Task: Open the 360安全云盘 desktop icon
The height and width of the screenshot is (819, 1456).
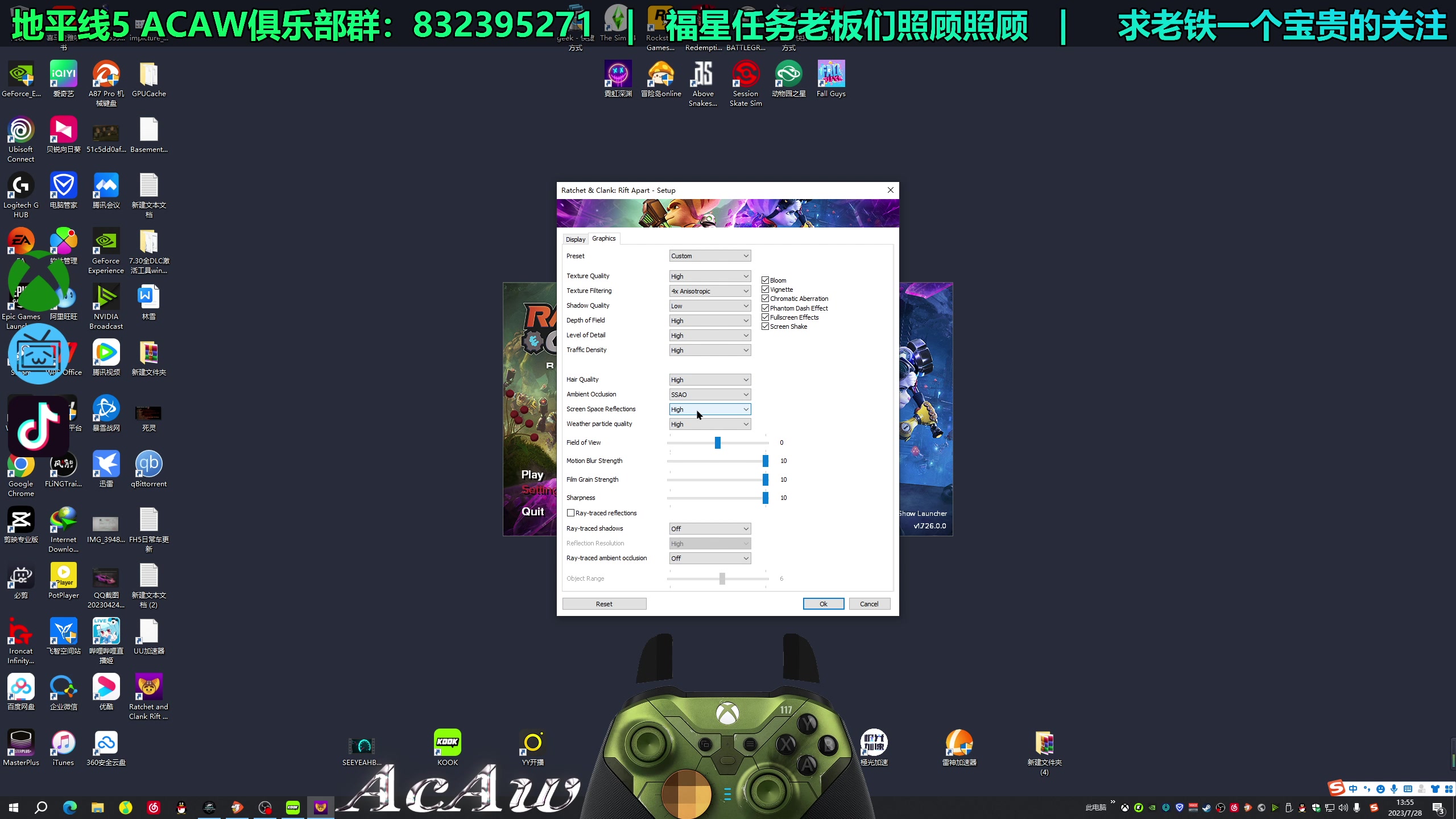Action: [x=106, y=748]
